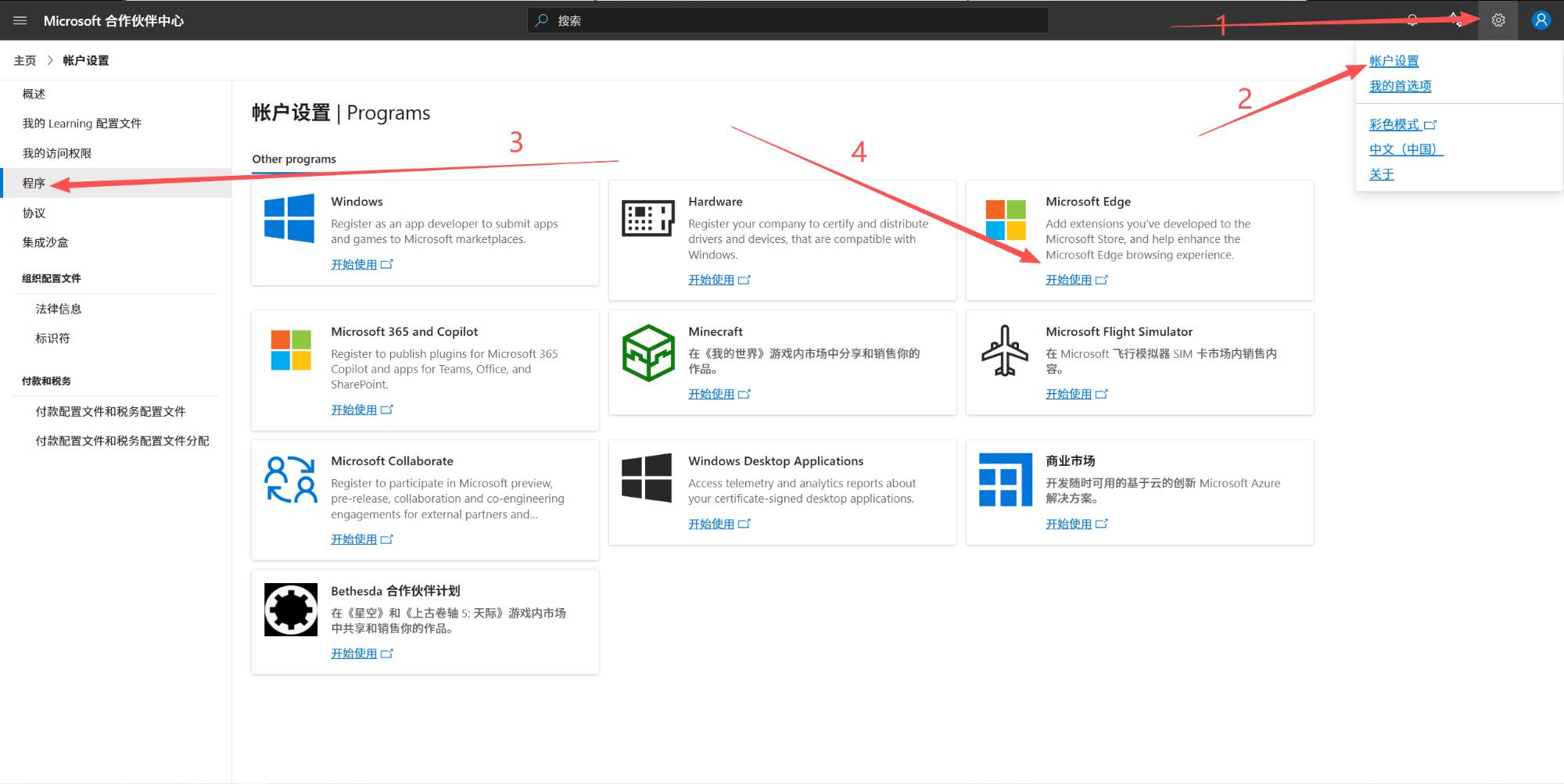The height and width of the screenshot is (784, 1564).
Task: Open the hamburger navigation menu
Action: (x=20, y=20)
